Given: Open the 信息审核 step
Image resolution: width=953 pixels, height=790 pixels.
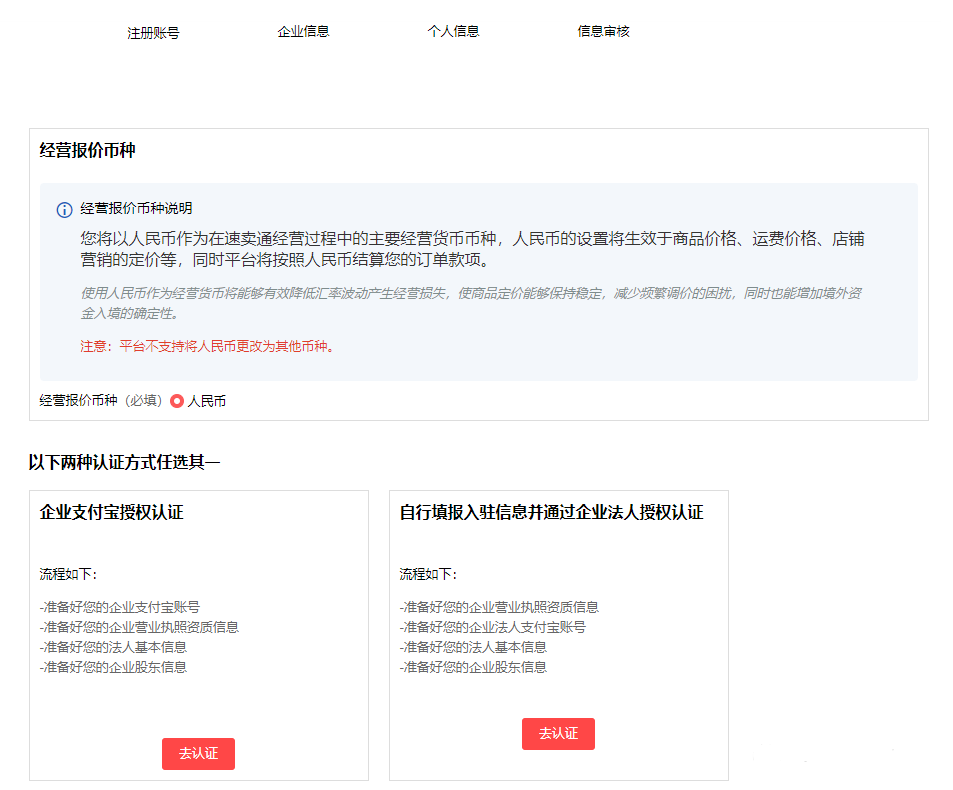Looking at the screenshot, I should (602, 31).
